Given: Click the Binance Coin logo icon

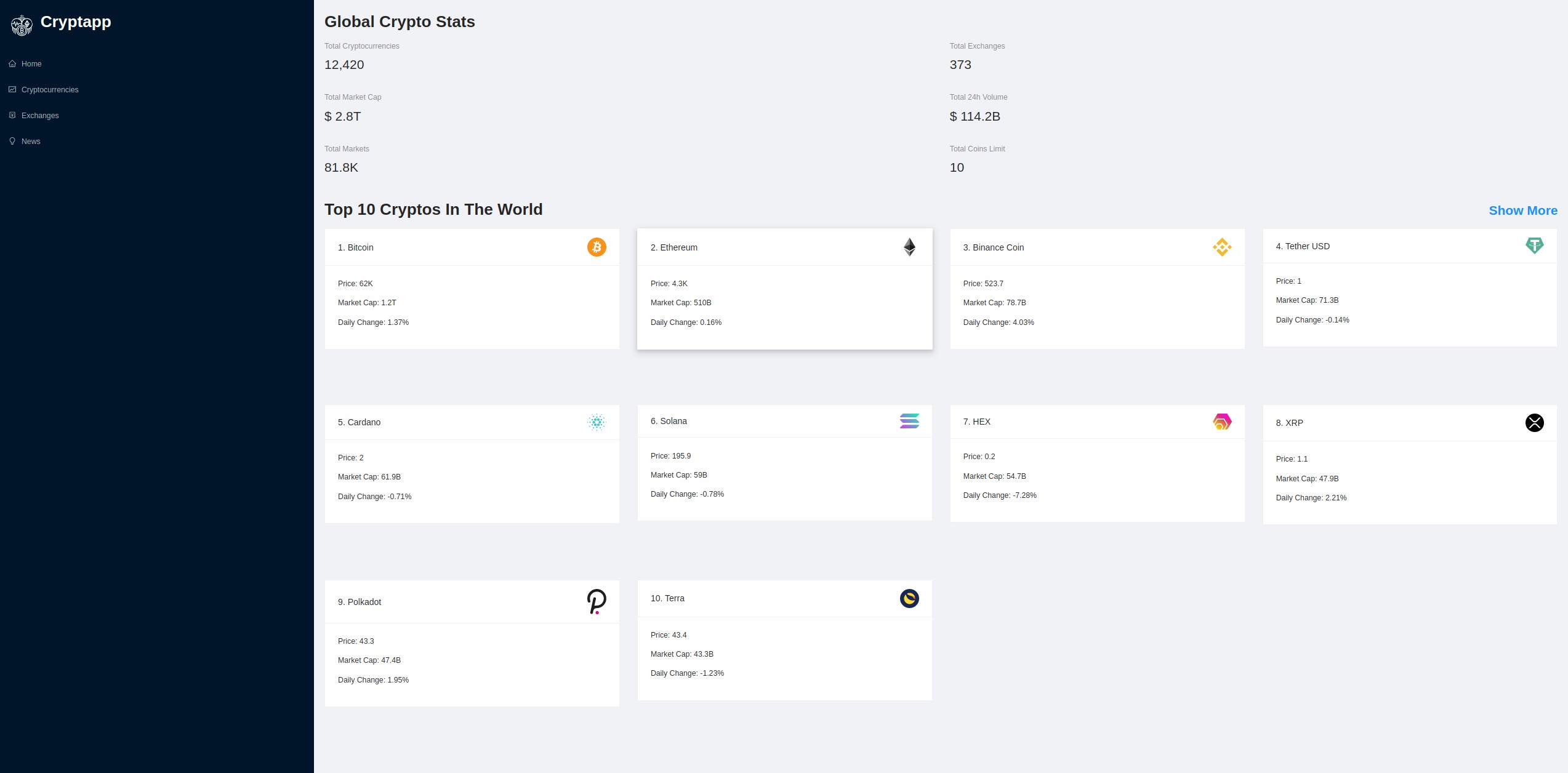Looking at the screenshot, I should click(x=1222, y=247).
